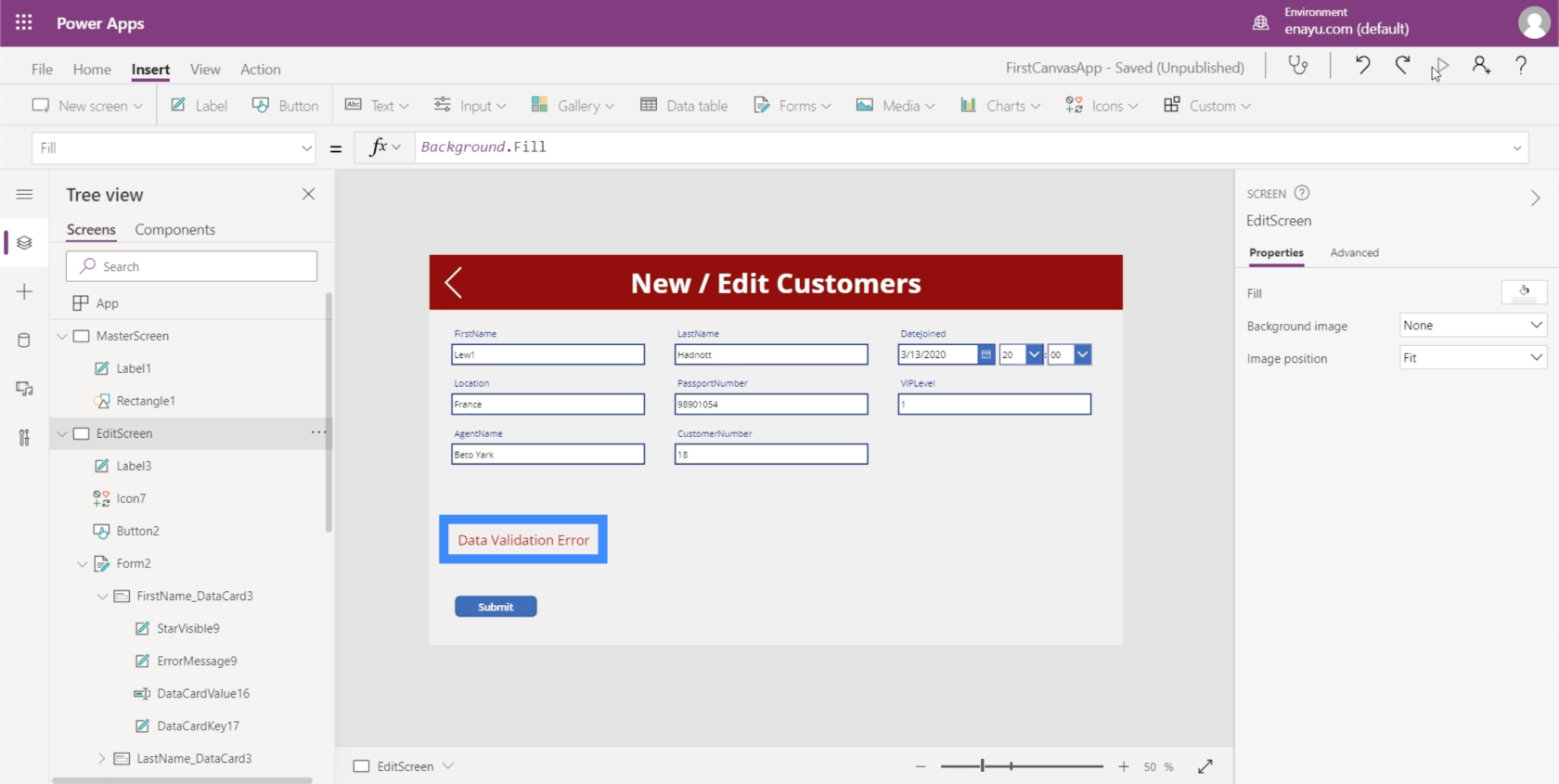Screen dimensions: 1559x784
Task: Open the New screen dropdown
Action: click(x=87, y=106)
